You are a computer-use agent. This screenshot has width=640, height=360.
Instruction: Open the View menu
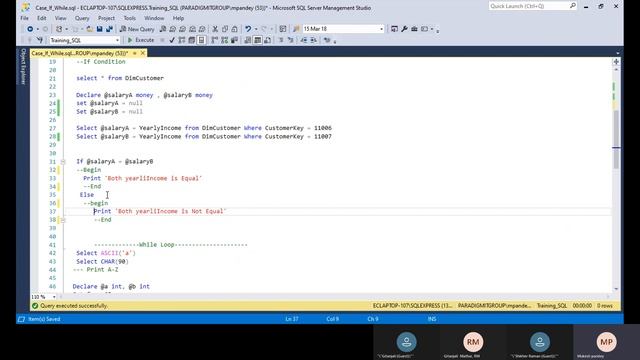pos(60,18)
